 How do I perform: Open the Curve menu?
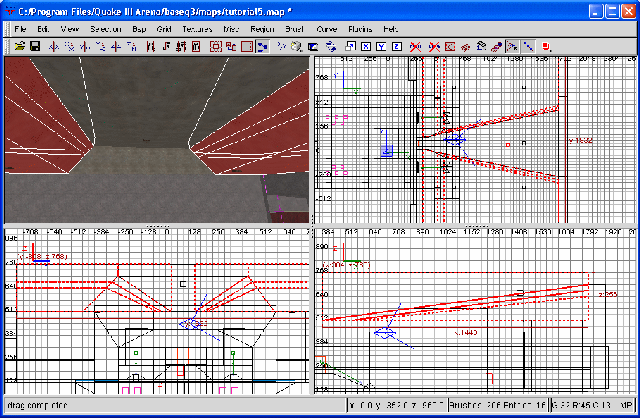pos(327,29)
